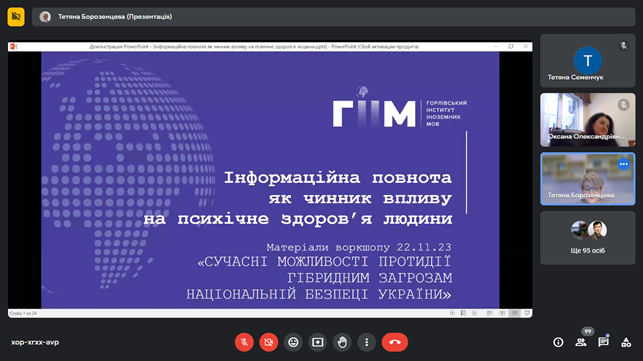The height and width of the screenshot is (361, 643).
Task: Turn on the camera button
Action: coord(269,342)
